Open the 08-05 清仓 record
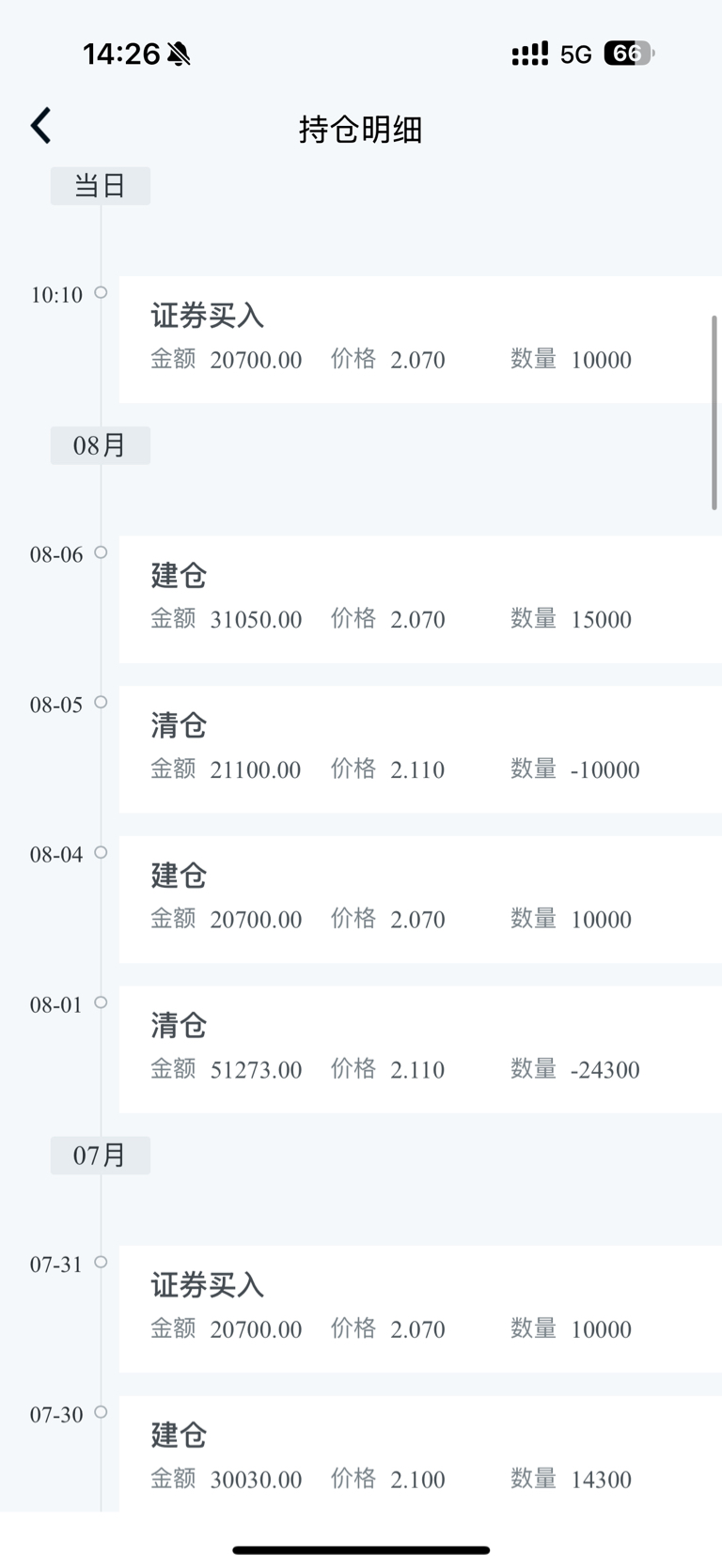The height and width of the screenshot is (1568, 722). (x=420, y=749)
